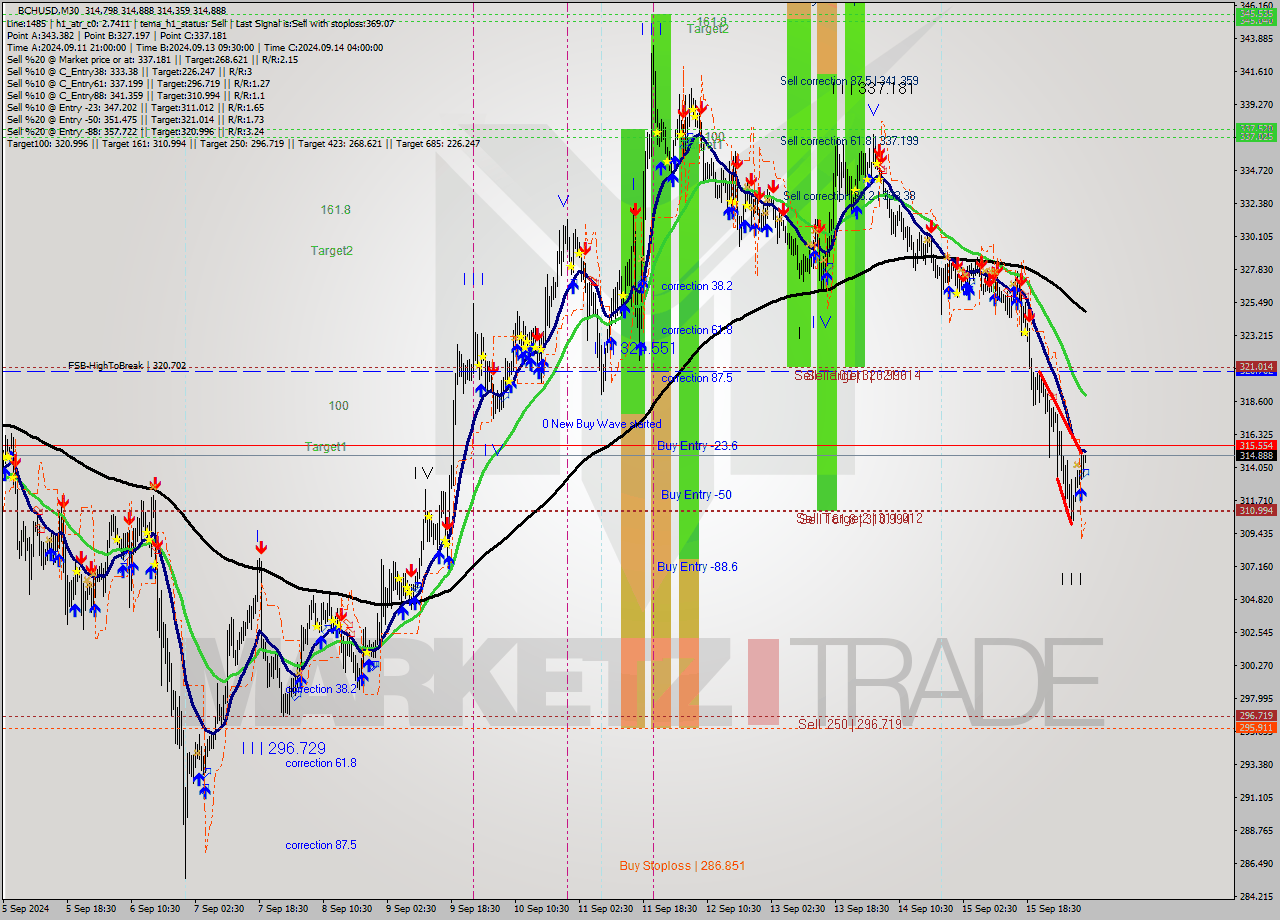Click '0 New Buy Wave started' label
The width and height of the screenshot is (1280, 920).
601,424
